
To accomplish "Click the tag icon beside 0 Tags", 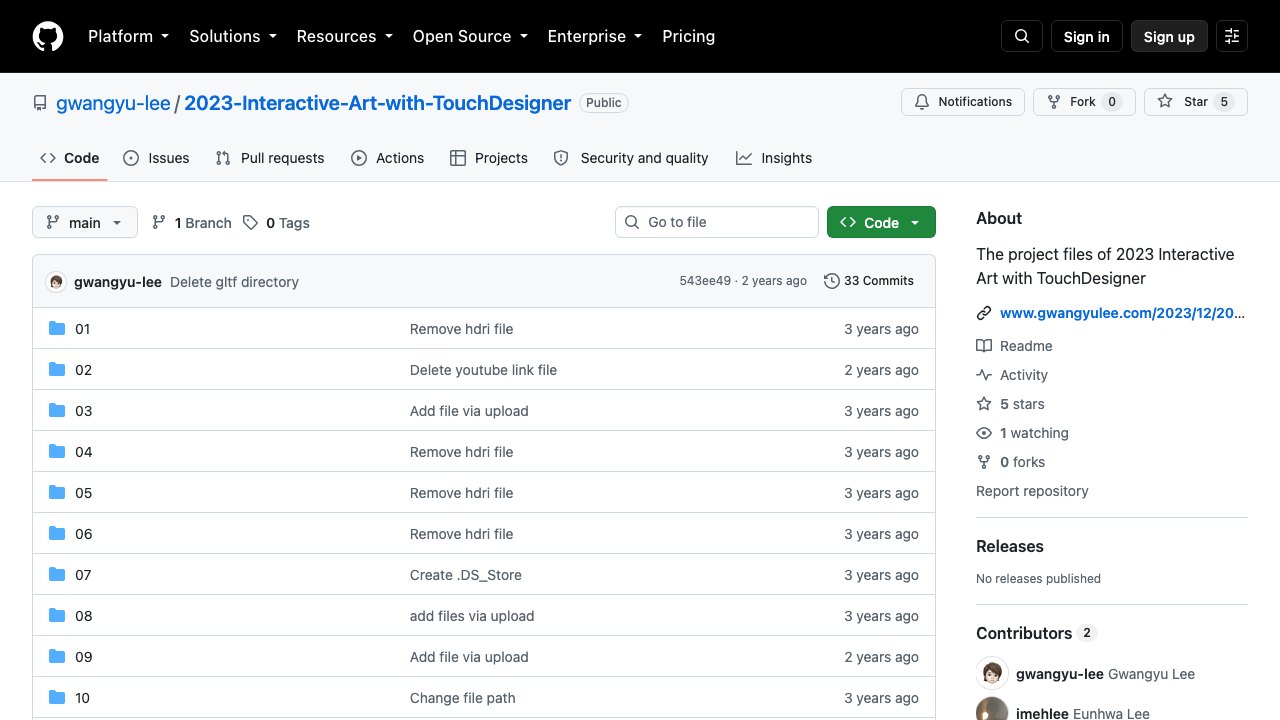I will [x=250, y=223].
